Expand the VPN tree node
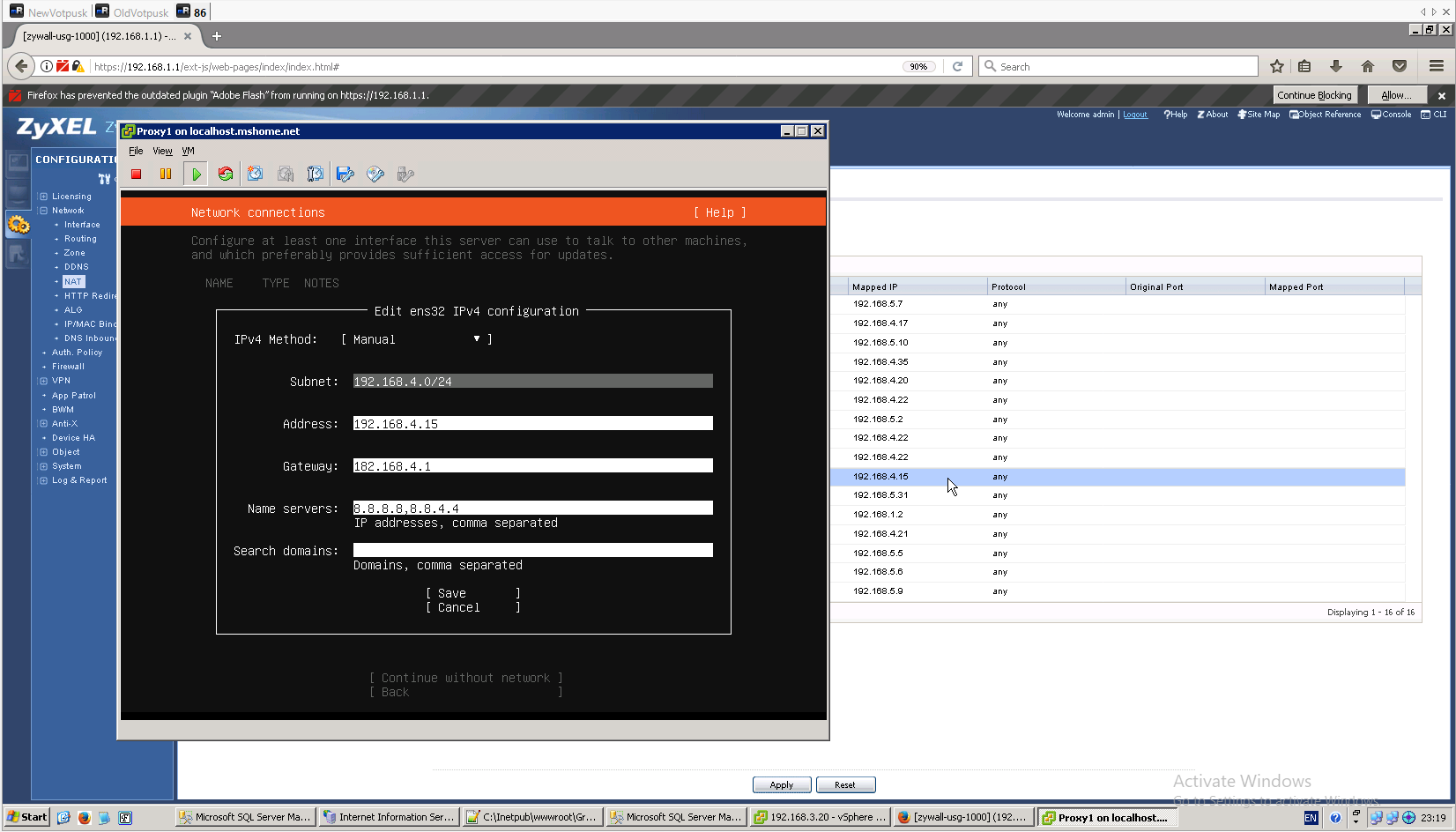 click(x=43, y=381)
